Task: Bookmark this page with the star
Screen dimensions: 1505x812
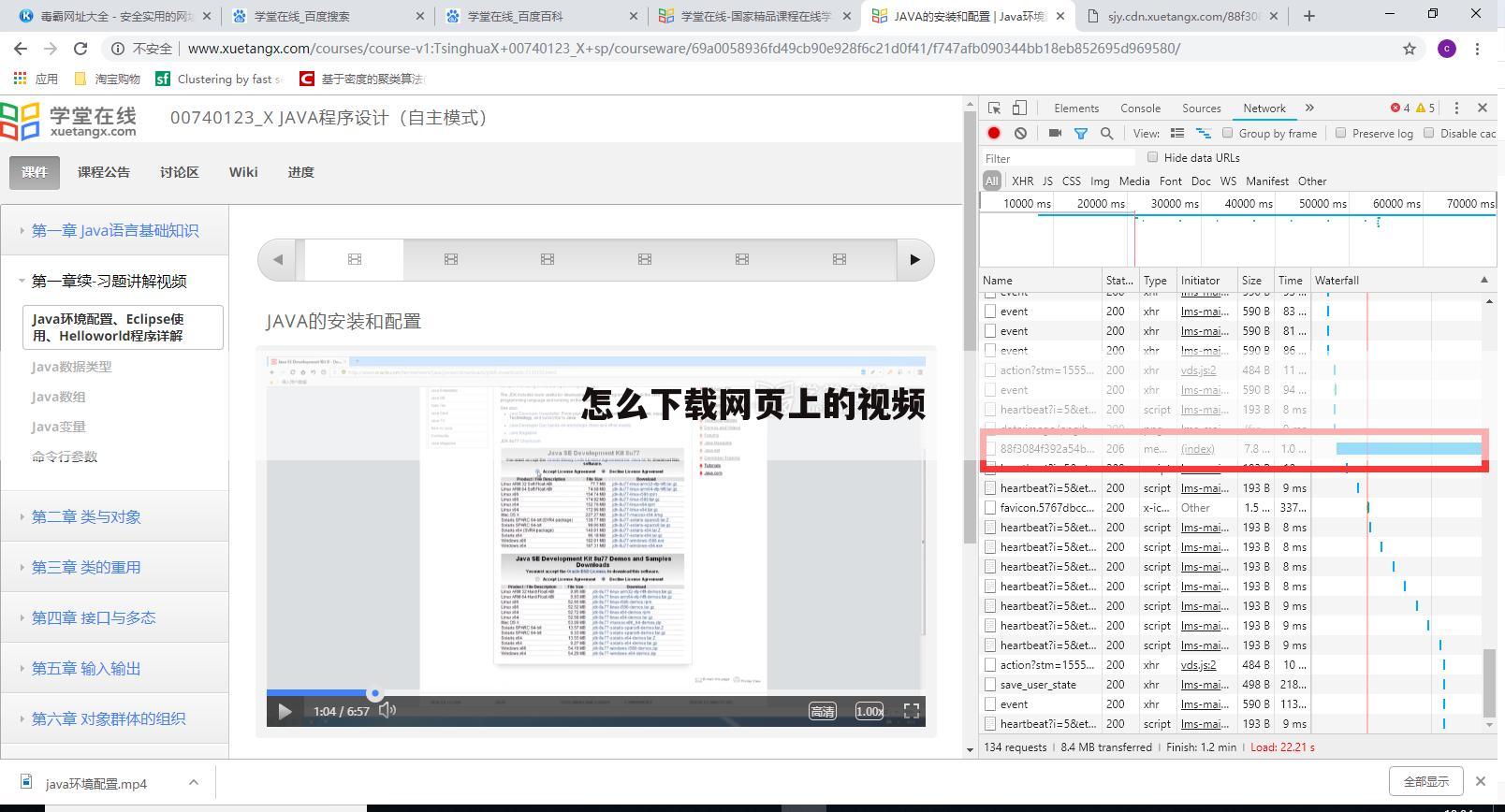Action: point(1410,49)
